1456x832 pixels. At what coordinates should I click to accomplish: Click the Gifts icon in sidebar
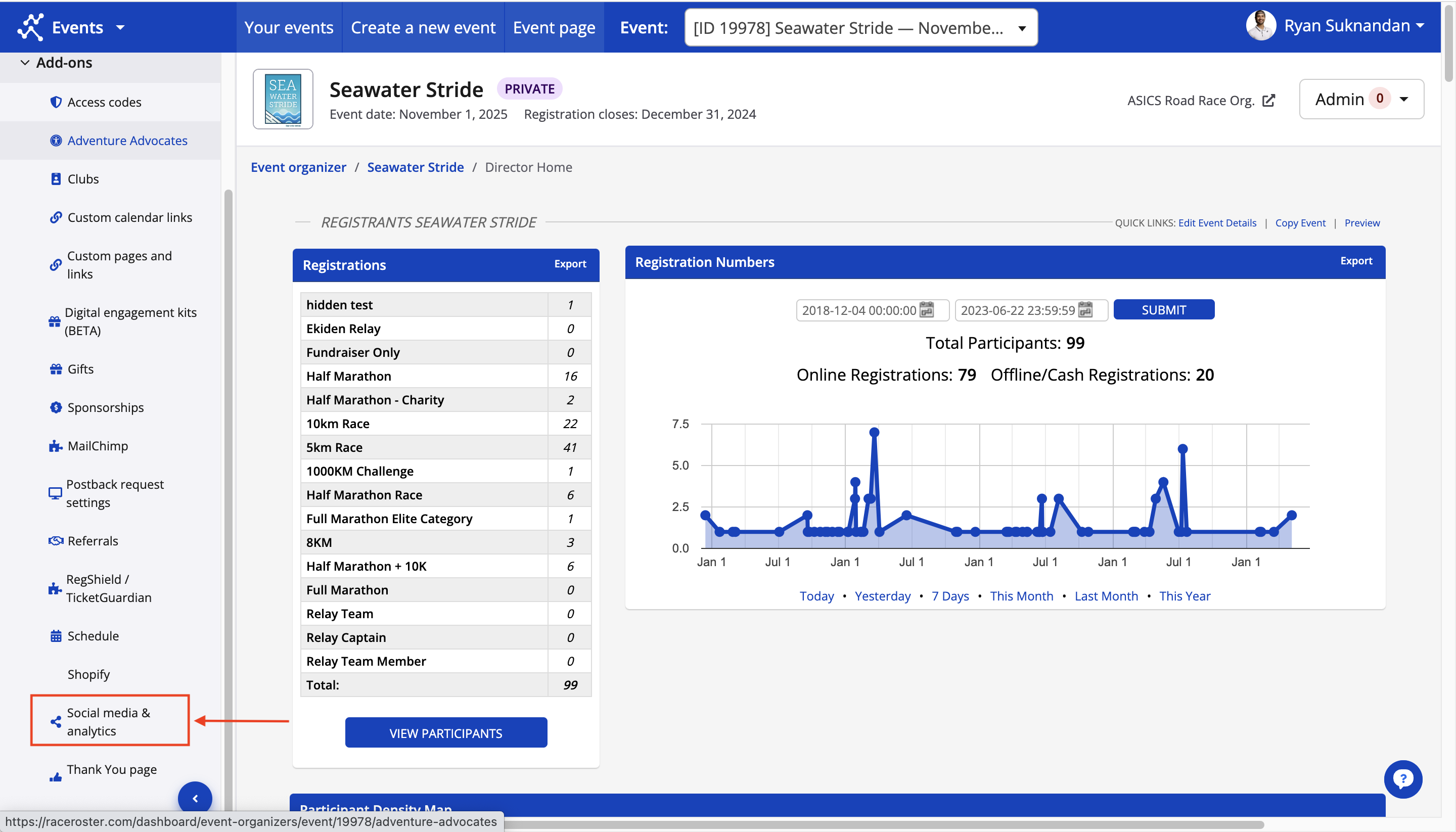pyautogui.click(x=55, y=368)
